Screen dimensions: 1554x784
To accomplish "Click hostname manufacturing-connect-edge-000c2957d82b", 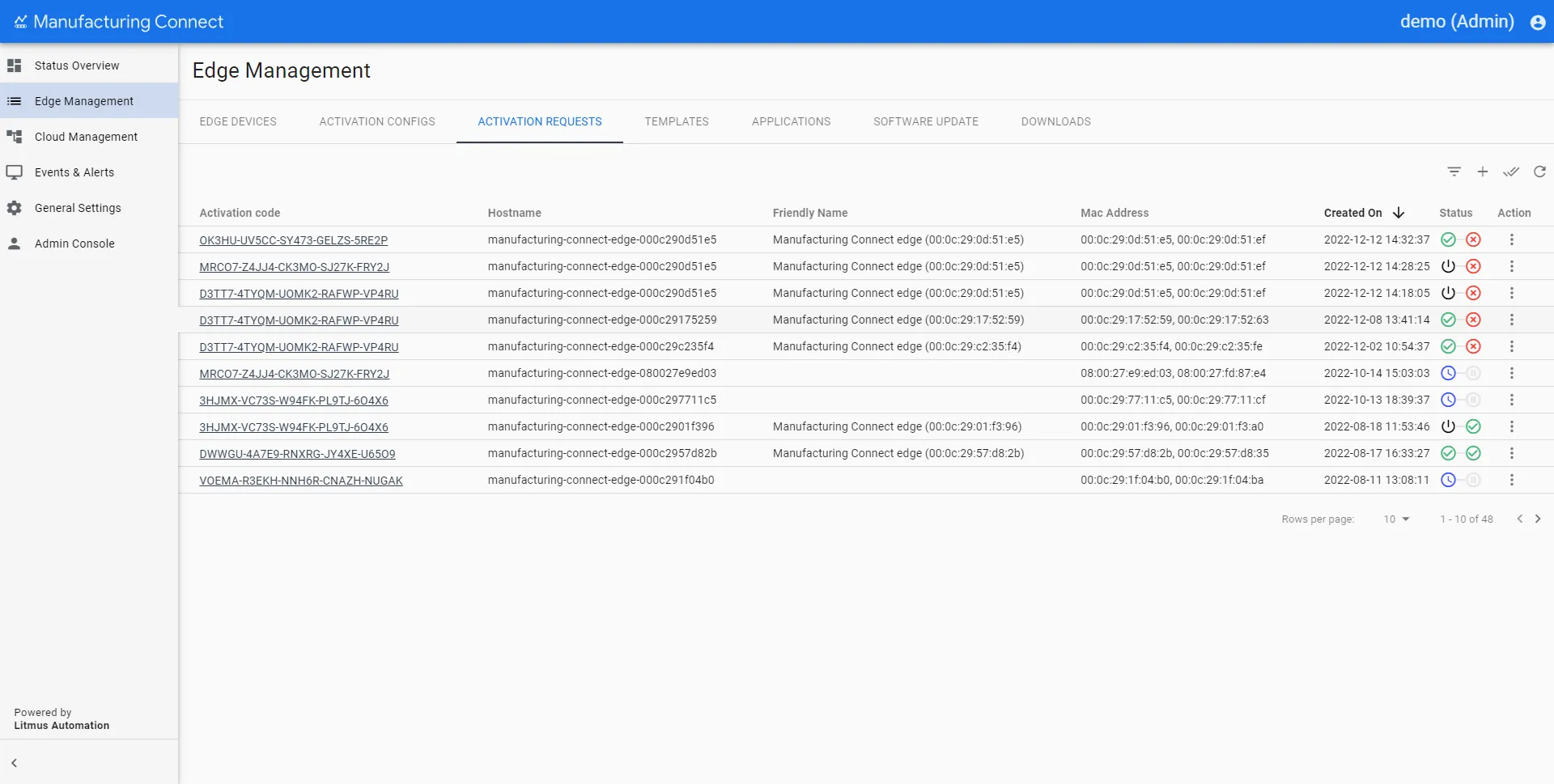I will (602, 453).
